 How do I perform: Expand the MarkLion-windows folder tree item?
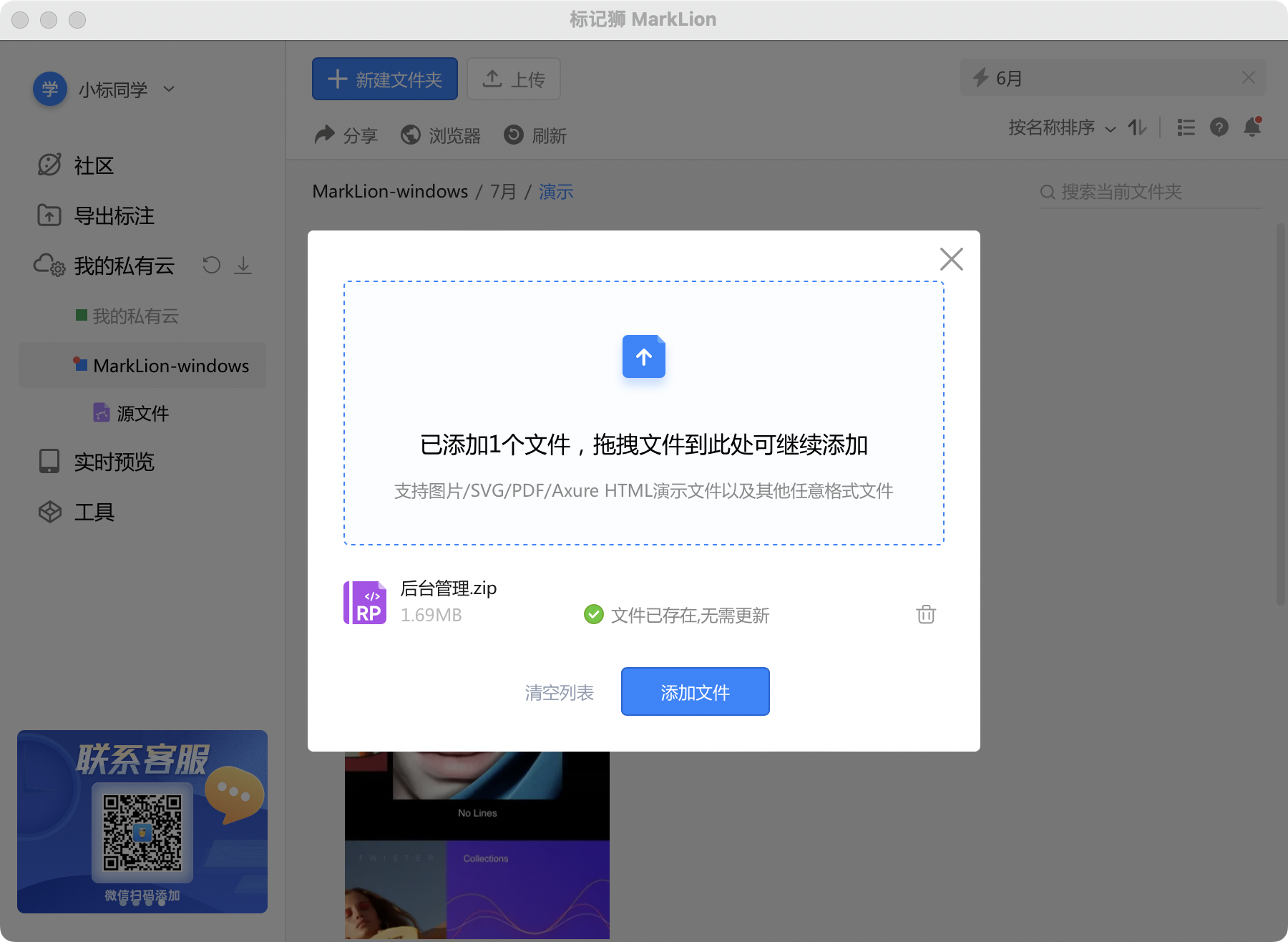(x=170, y=365)
